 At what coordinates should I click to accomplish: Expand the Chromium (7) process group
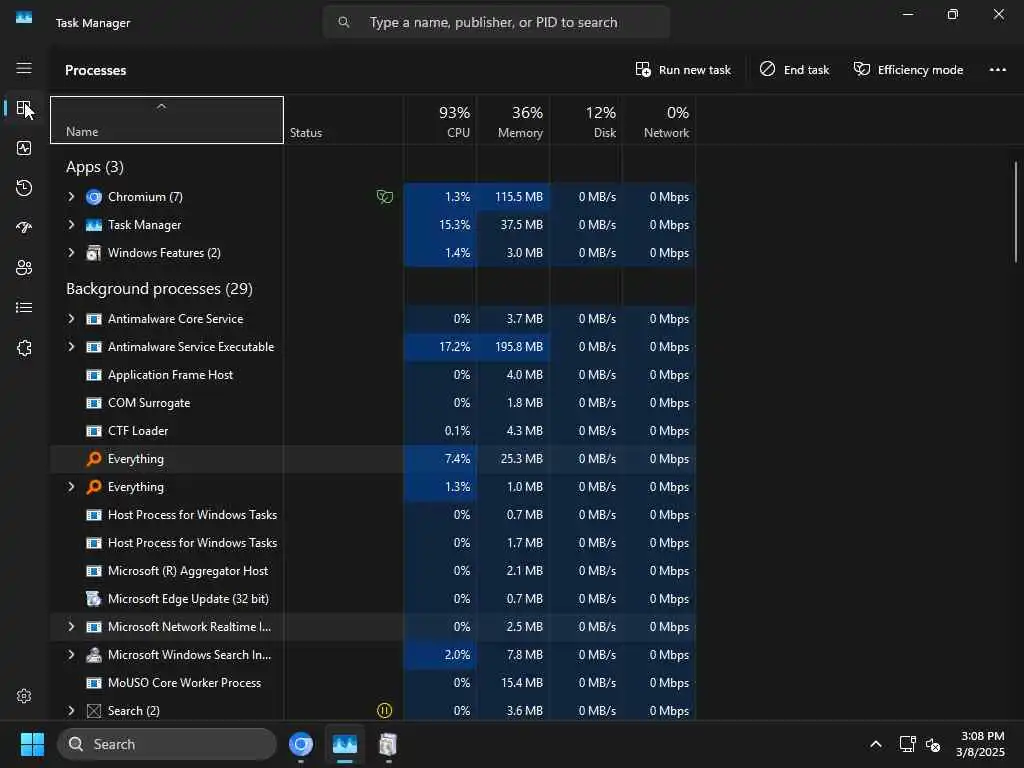tap(71, 197)
